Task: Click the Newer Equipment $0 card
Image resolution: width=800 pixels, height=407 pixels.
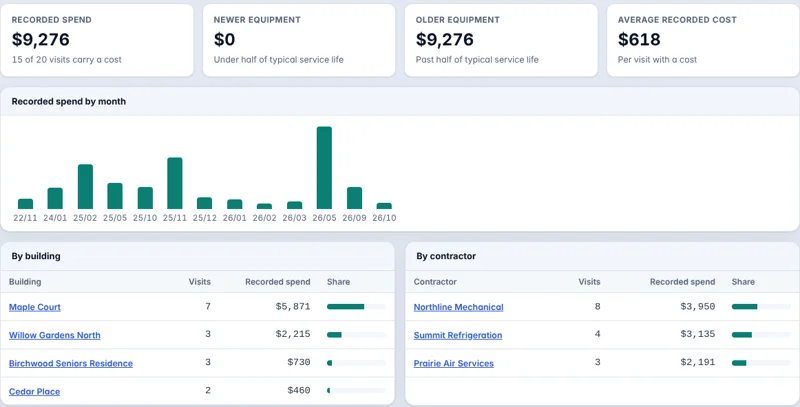Action: (299, 40)
